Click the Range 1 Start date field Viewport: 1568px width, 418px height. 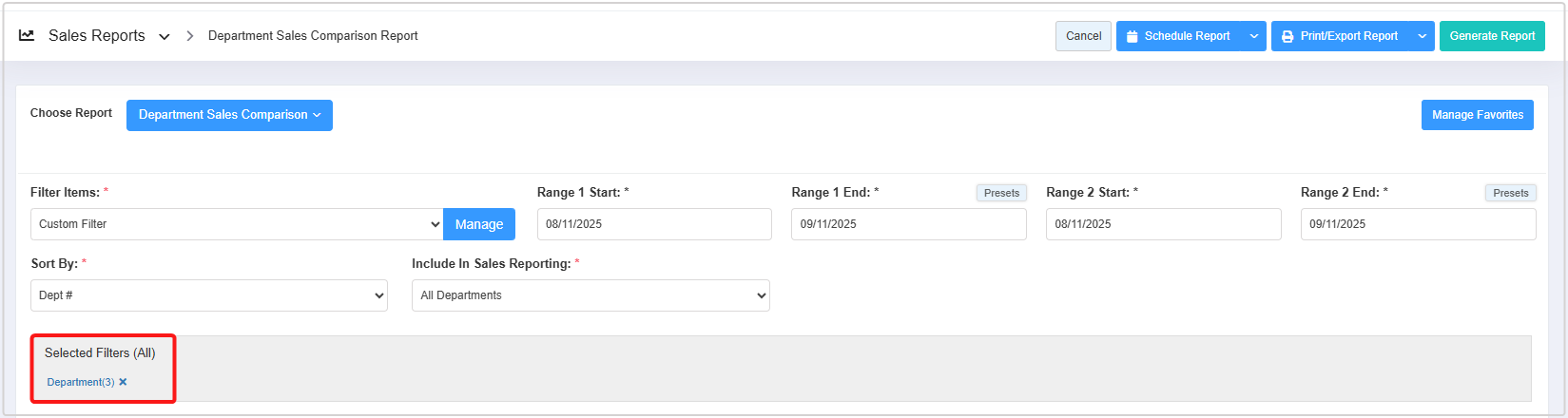[654, 224]
